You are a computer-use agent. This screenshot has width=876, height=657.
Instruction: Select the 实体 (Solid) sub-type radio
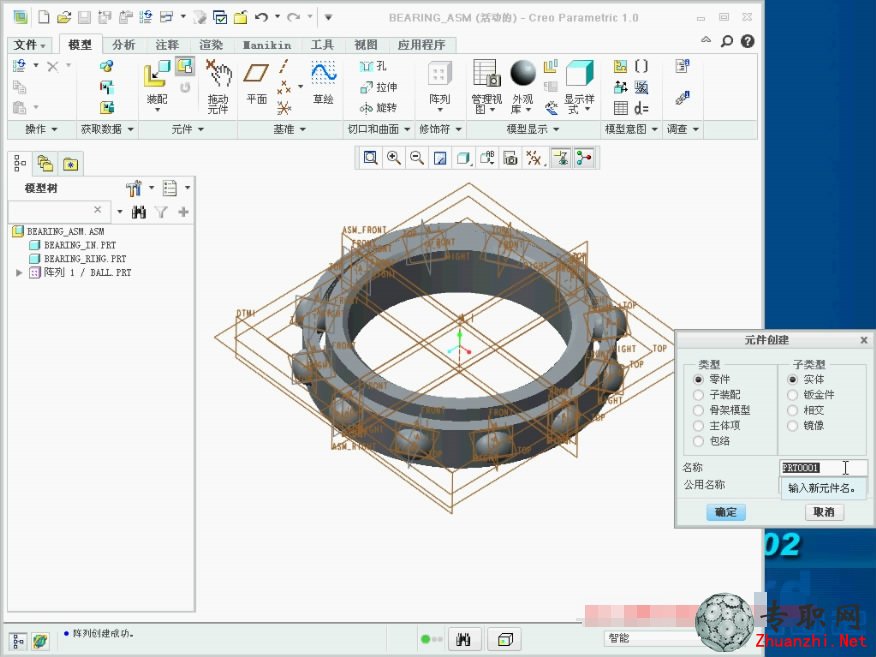(792, 379)
